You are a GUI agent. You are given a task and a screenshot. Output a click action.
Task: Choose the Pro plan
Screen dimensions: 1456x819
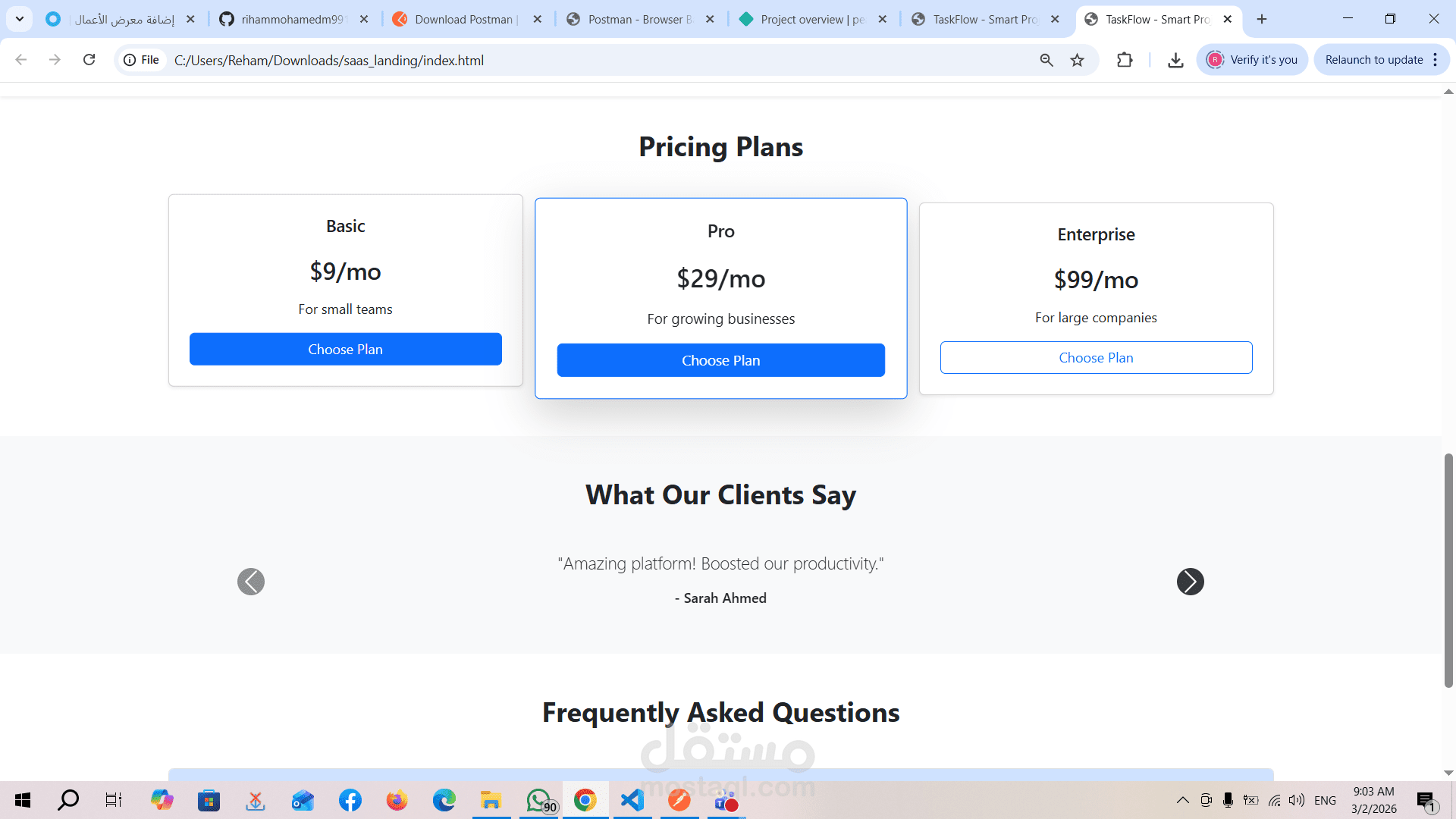click(x=720, y=360)
